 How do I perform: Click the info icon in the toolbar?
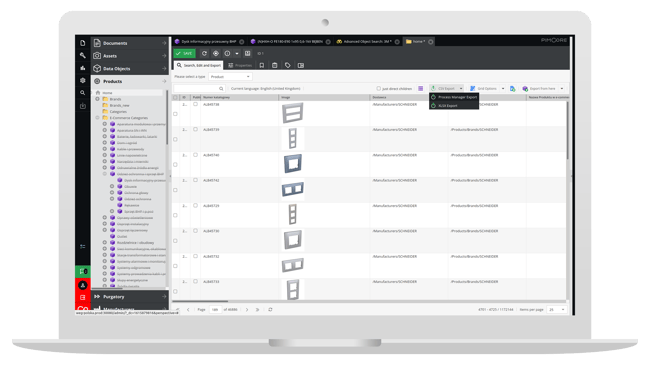227,54
